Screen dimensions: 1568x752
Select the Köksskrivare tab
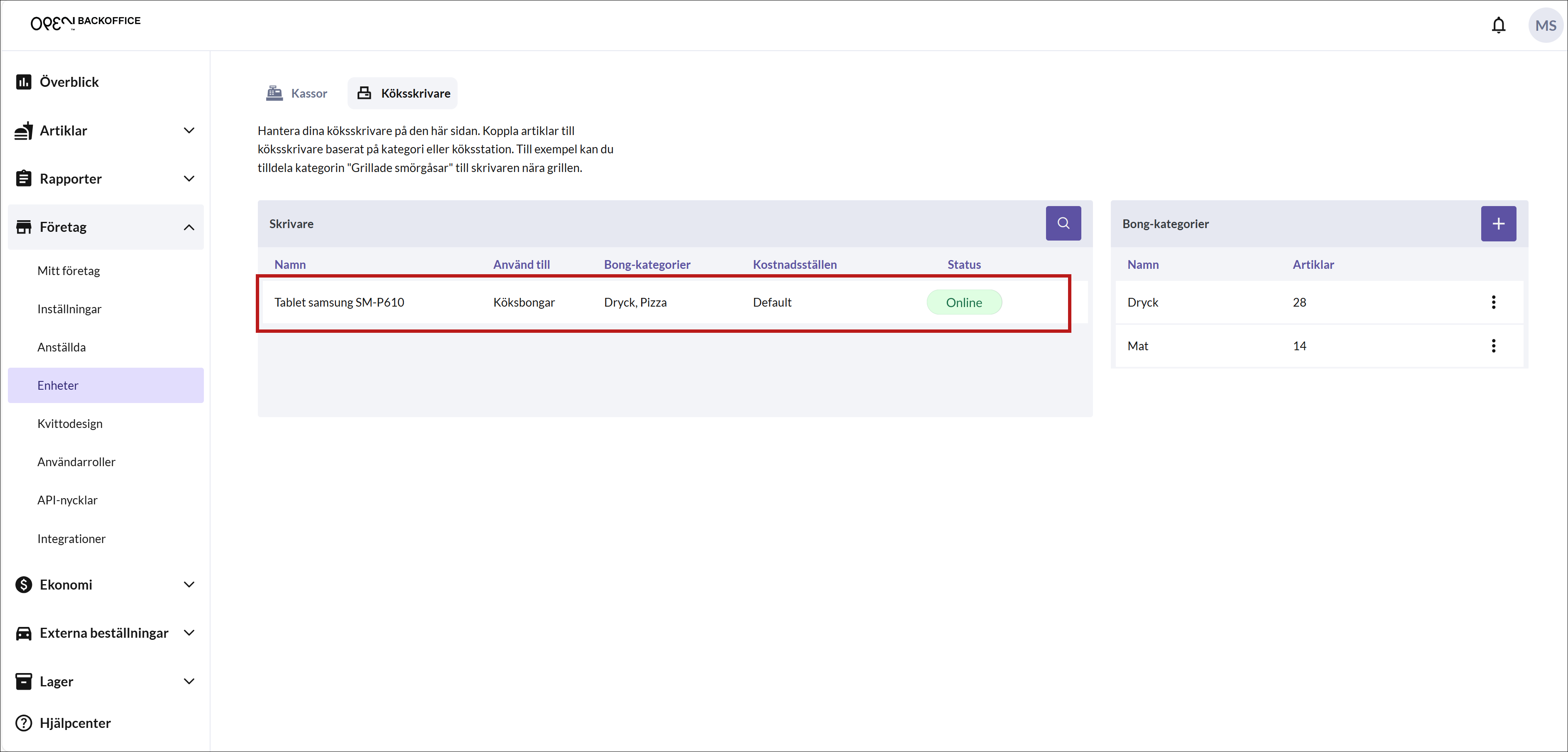click(x=403, y=93)
